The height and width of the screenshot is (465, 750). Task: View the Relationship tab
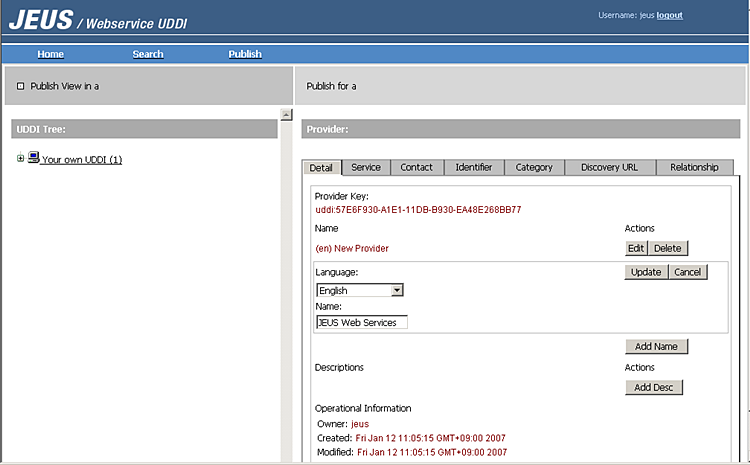tap(695, 167)
